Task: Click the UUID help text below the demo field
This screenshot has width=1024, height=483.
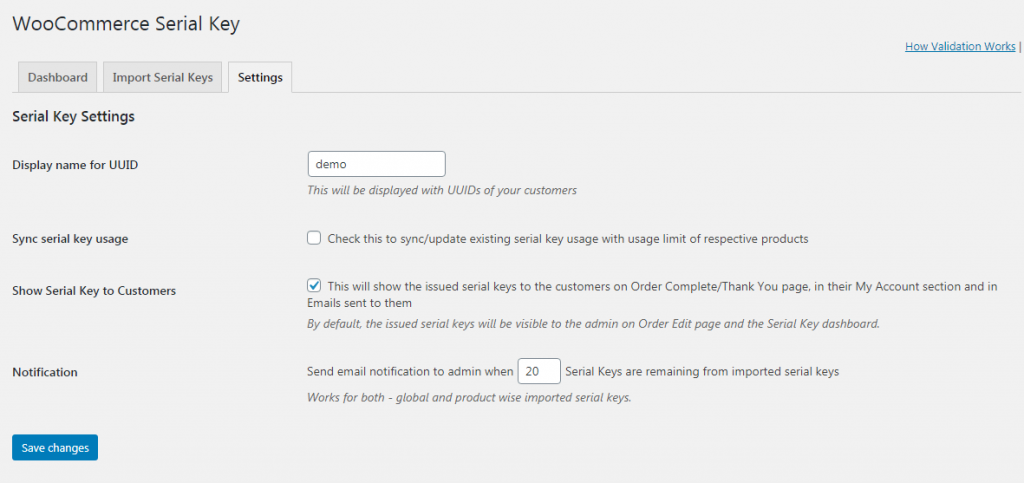Action: [x=441, y=190]
